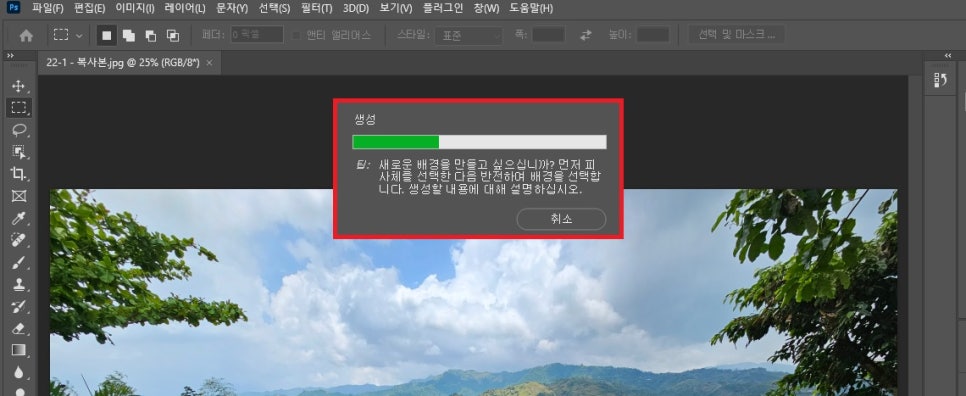Select the Crop tool
The height and width of the screenshot is (396, 966).
click(x=18, y=174)
